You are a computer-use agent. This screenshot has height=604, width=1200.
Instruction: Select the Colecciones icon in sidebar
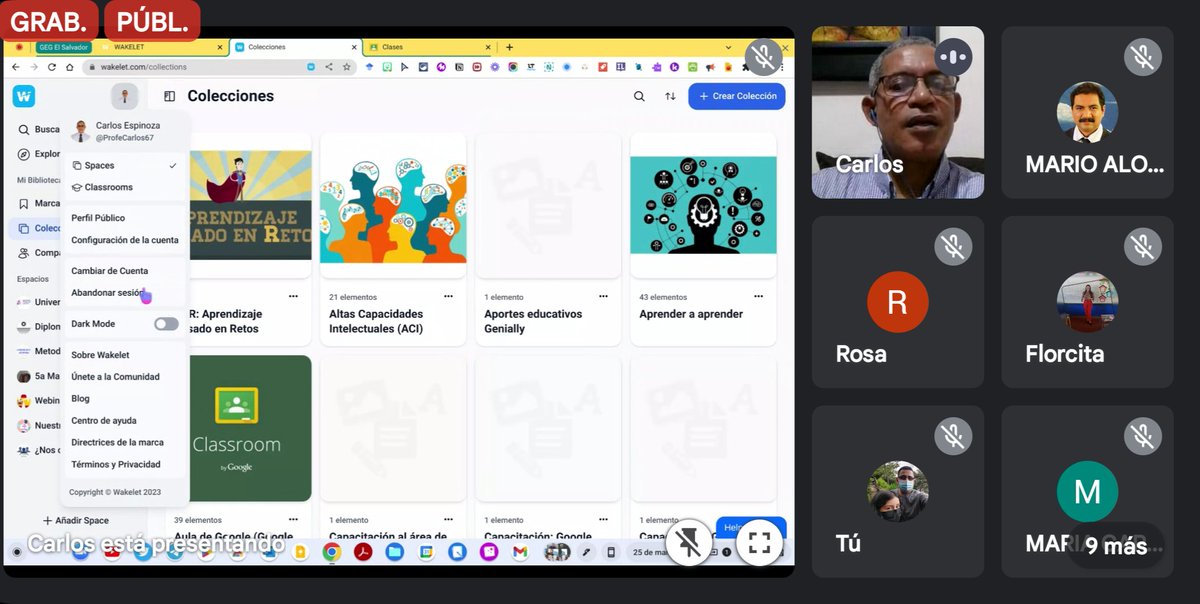coord(25,228)
